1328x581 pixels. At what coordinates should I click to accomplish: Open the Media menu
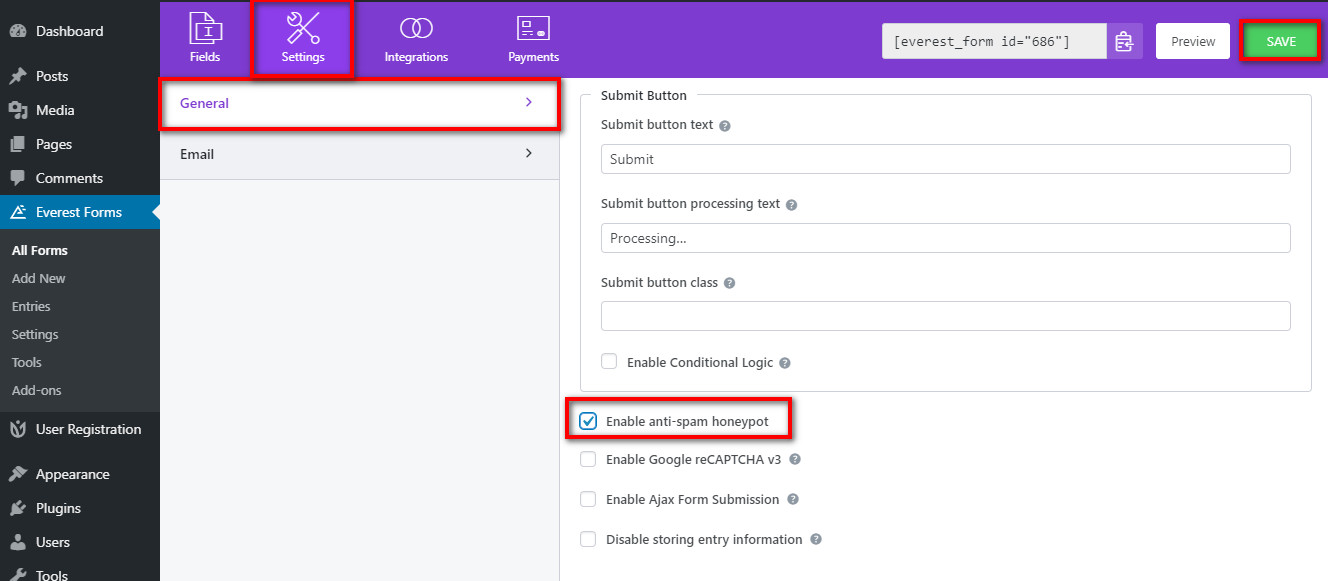point(80,110)
